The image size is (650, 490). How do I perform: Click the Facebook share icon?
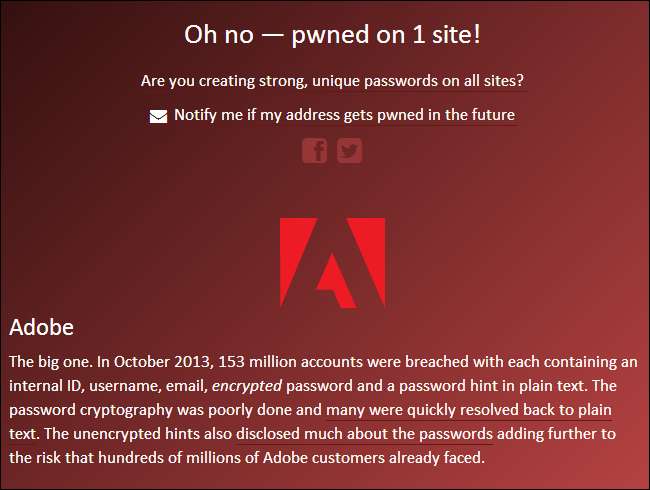click(x=314, y=151)
